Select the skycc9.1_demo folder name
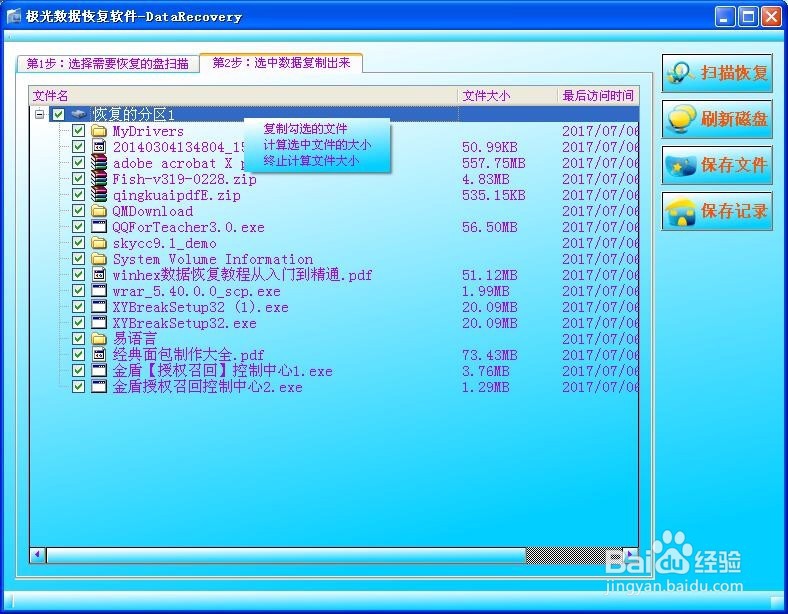 tap(164, 243)
